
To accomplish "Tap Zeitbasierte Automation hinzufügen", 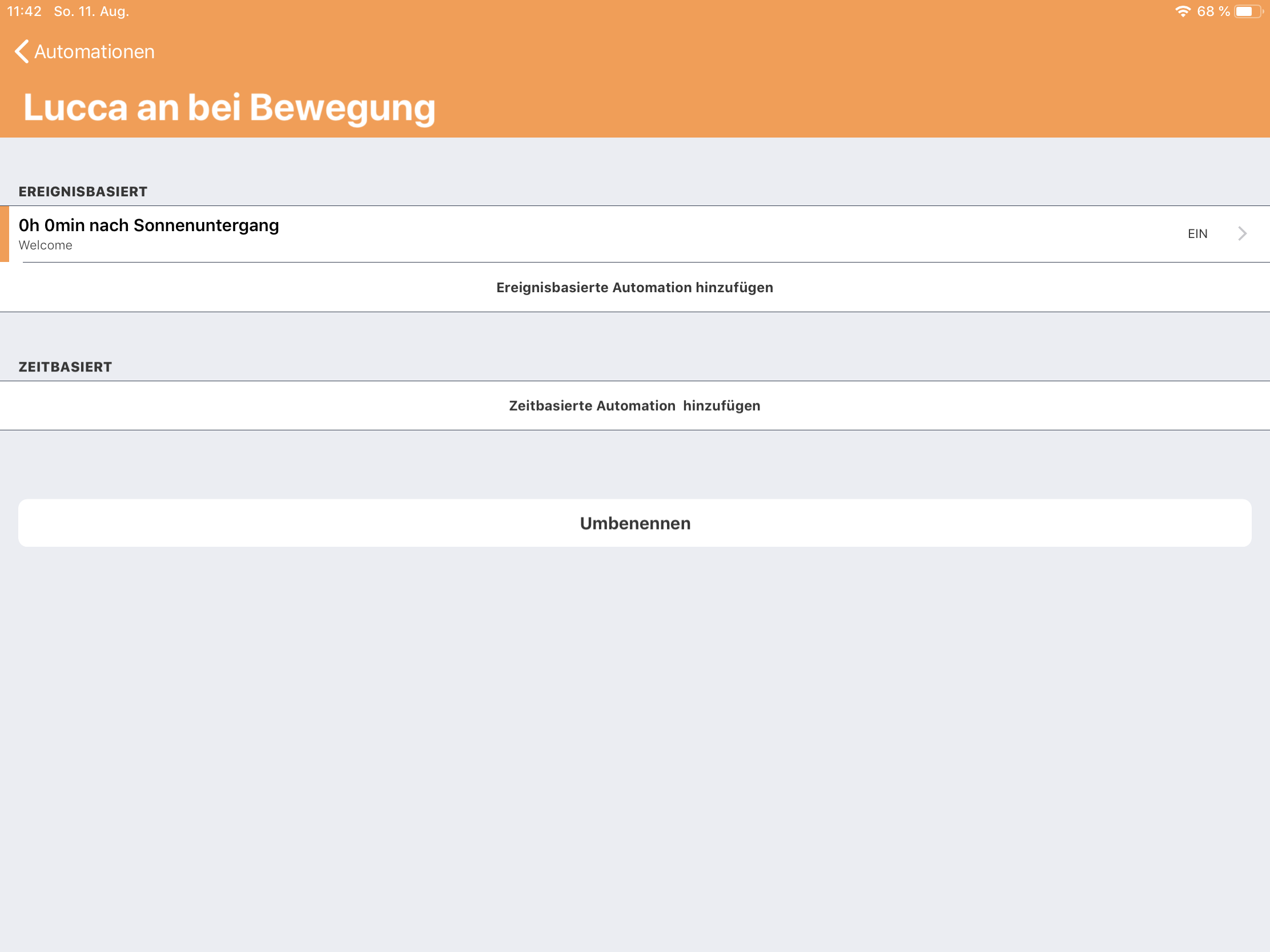I will (x=634, y=406).
